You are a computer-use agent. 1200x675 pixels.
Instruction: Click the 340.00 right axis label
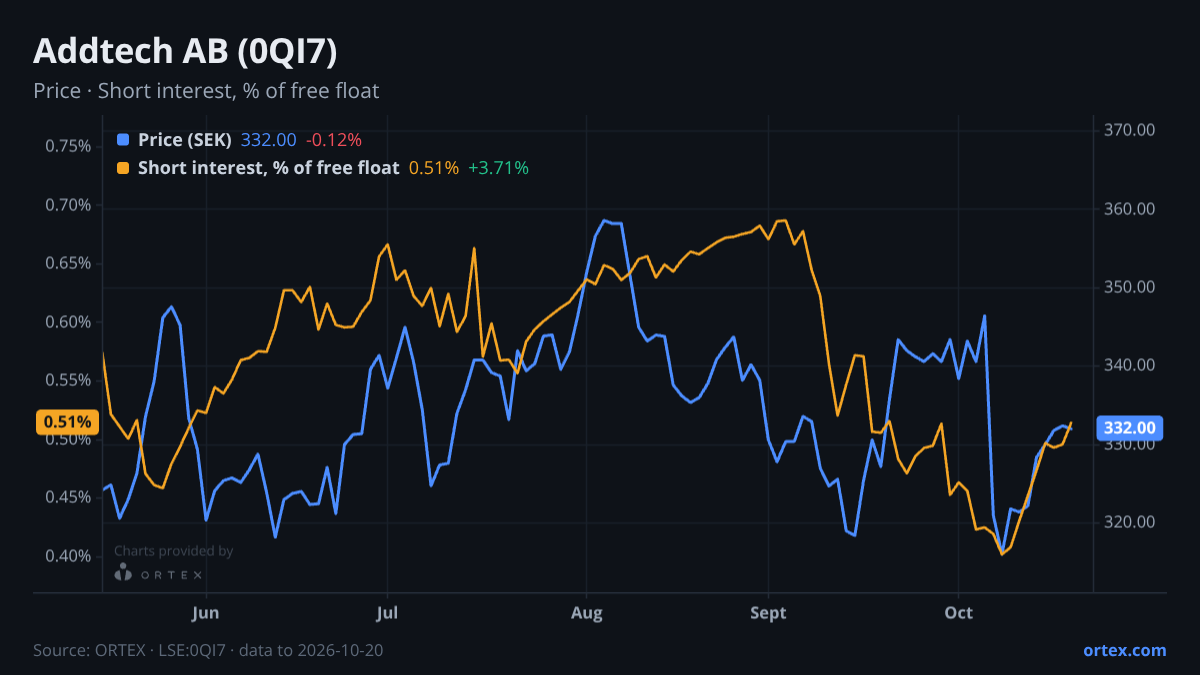coord(1130,365)
